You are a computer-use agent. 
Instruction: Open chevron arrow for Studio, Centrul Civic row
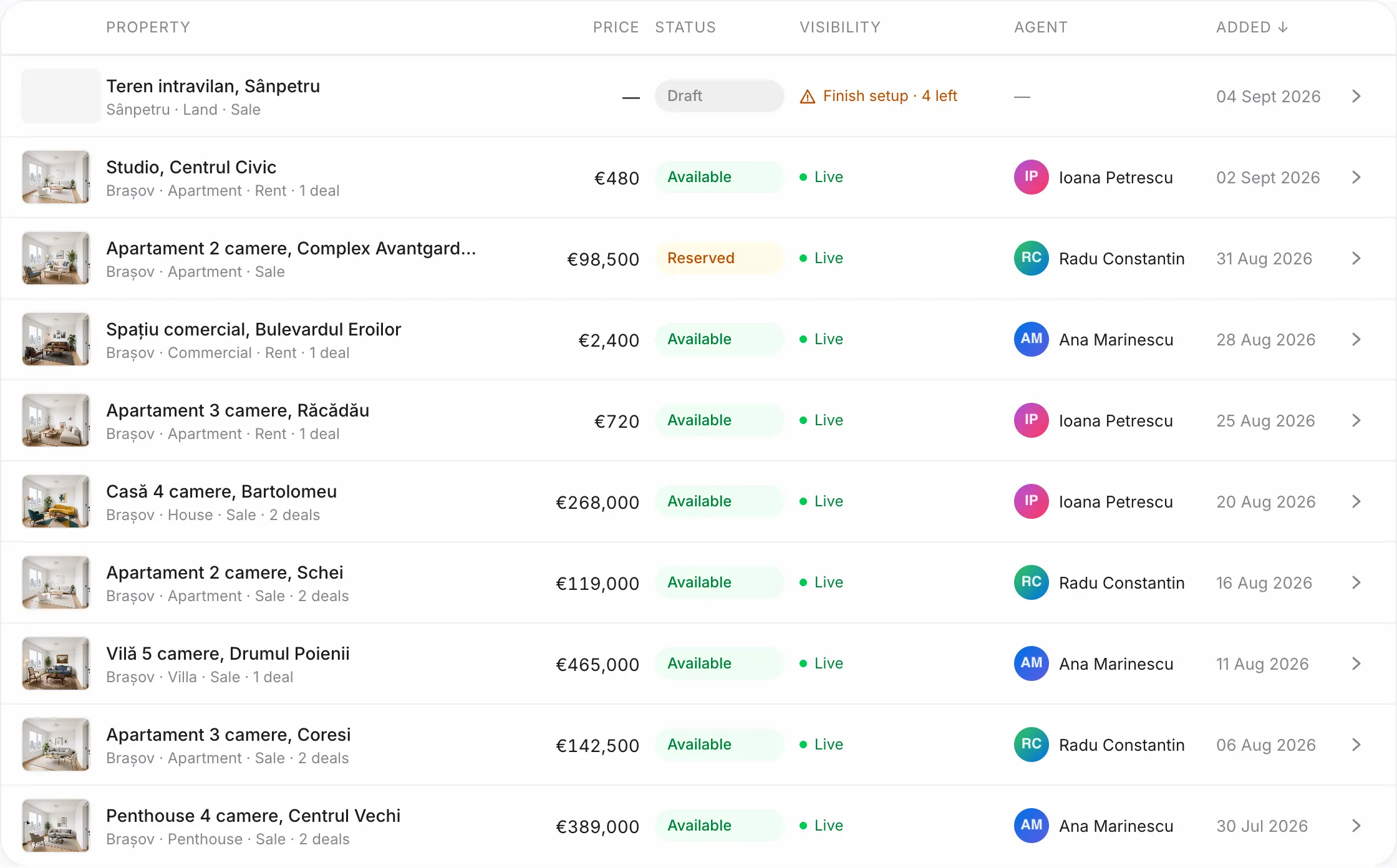point(1356,177)
